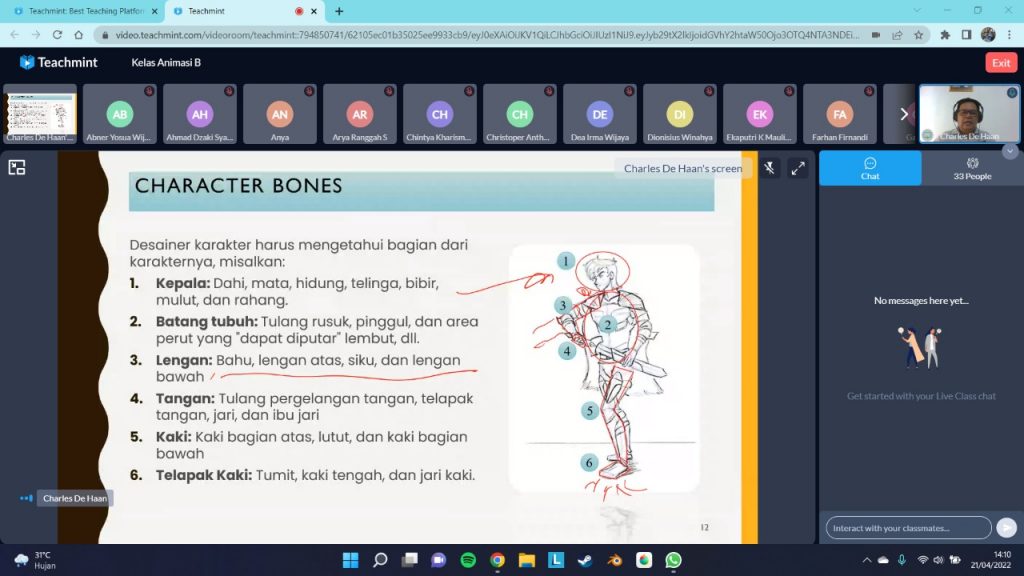Screen dimensions: 1024x576
Task: Enter fullscreen for the shared screen
Action: coord(798,169)
